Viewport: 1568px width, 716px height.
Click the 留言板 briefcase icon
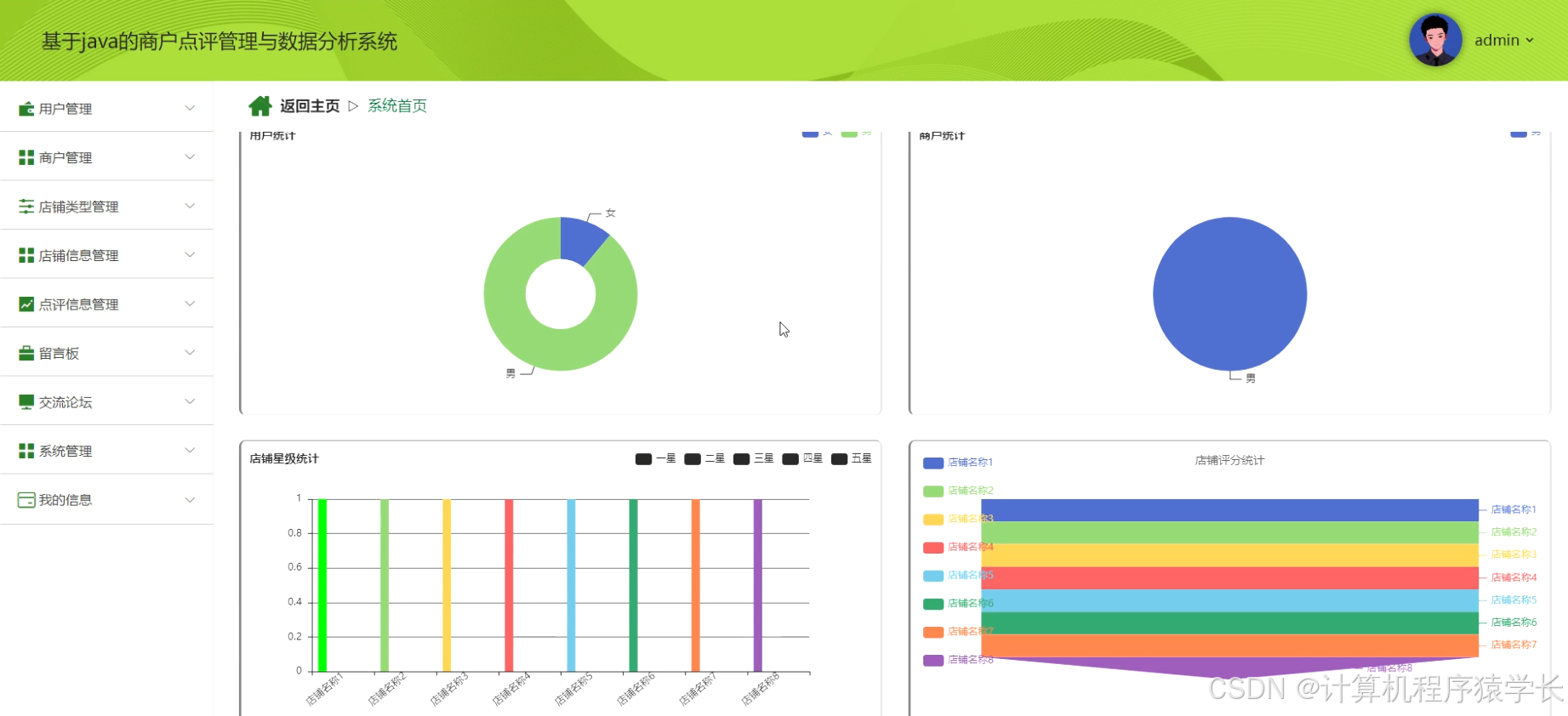[26, 353]
